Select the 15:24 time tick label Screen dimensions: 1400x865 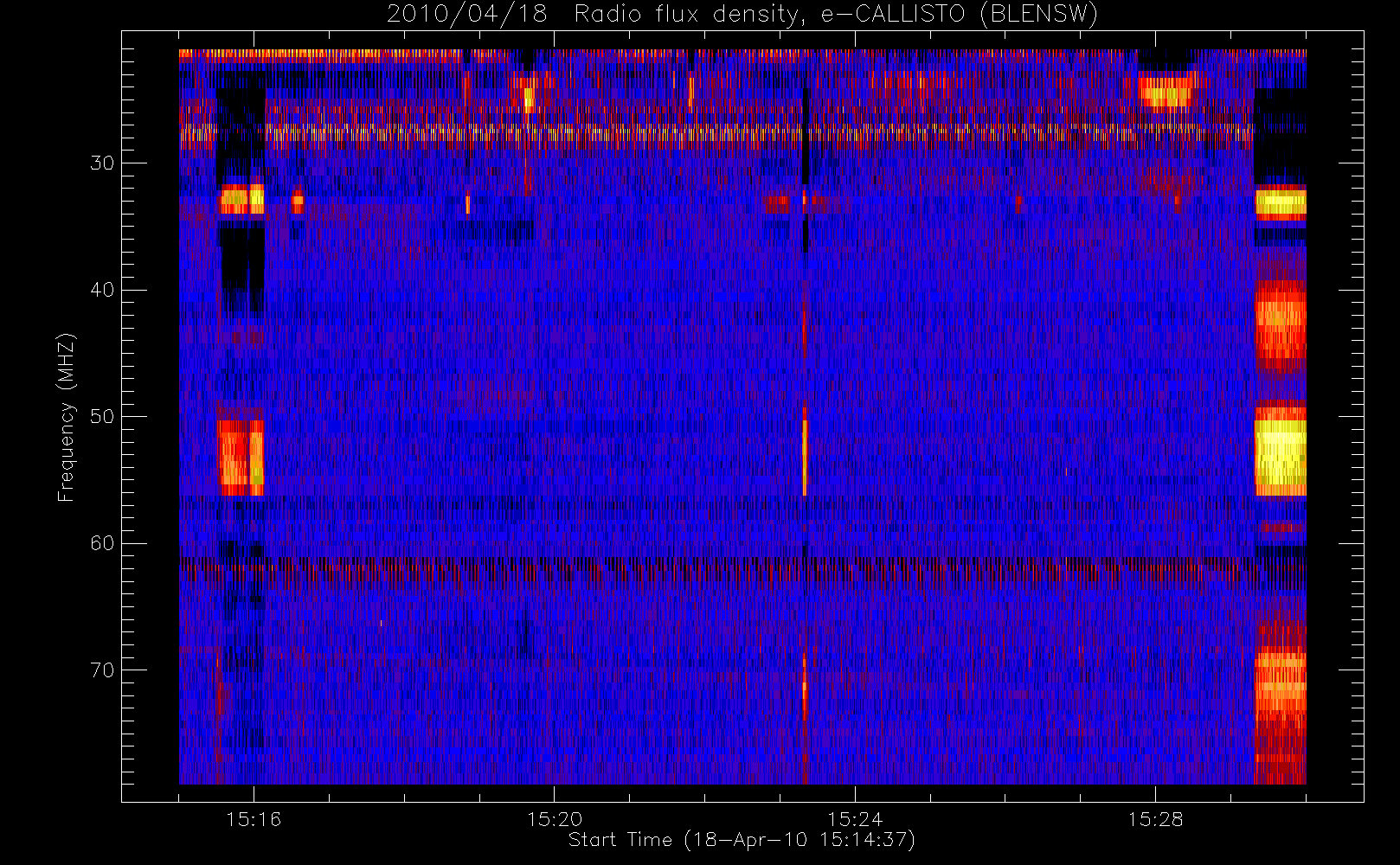[855, 819]
